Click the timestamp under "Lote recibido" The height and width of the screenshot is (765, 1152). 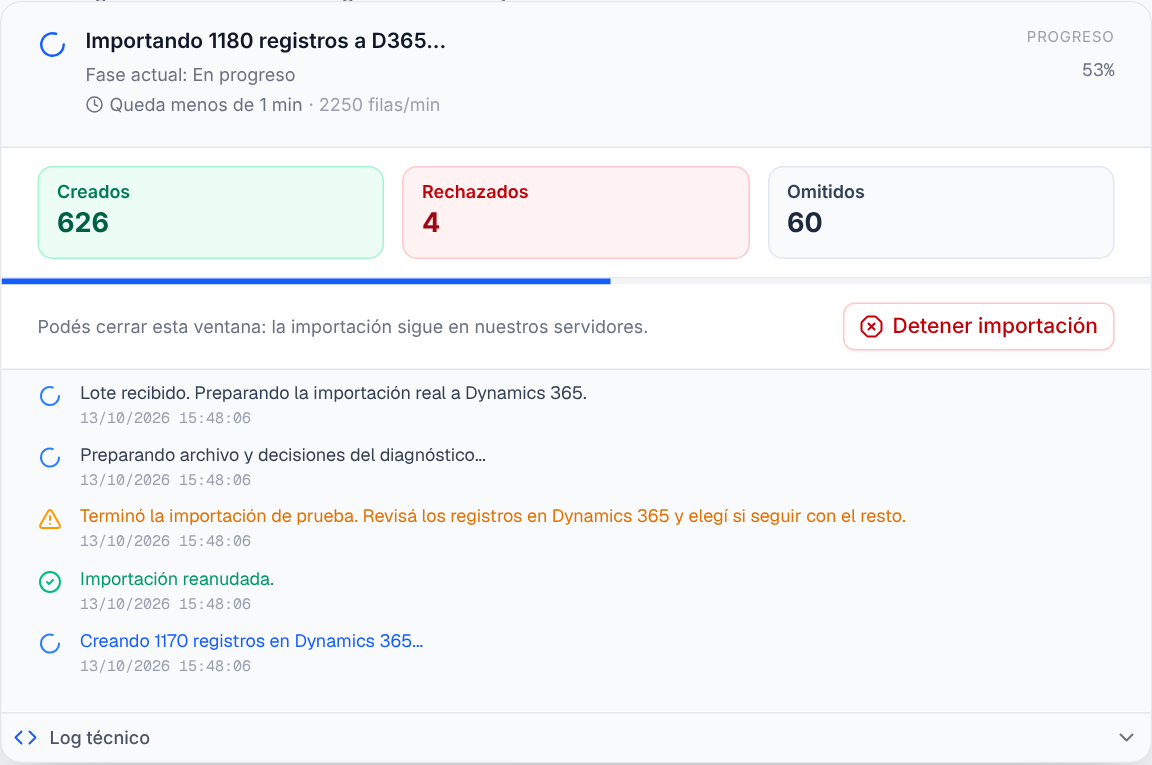point(165,418)
